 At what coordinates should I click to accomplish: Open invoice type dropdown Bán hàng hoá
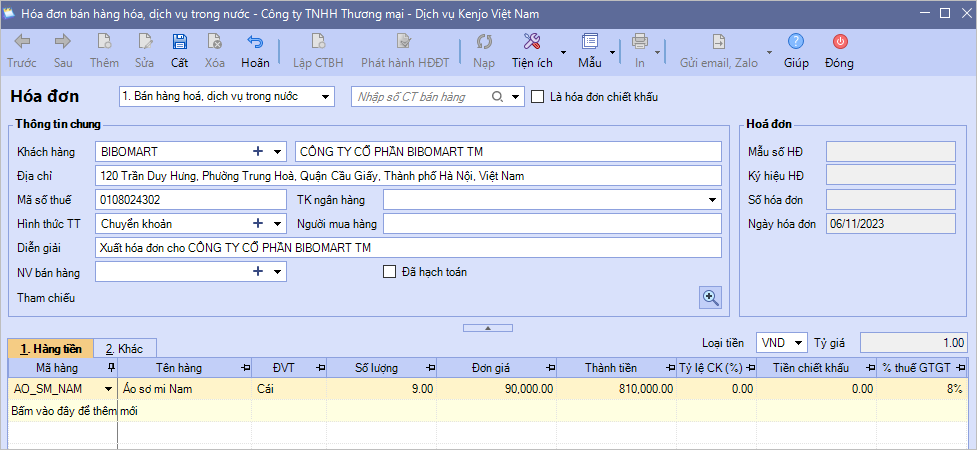click(325, 97)
